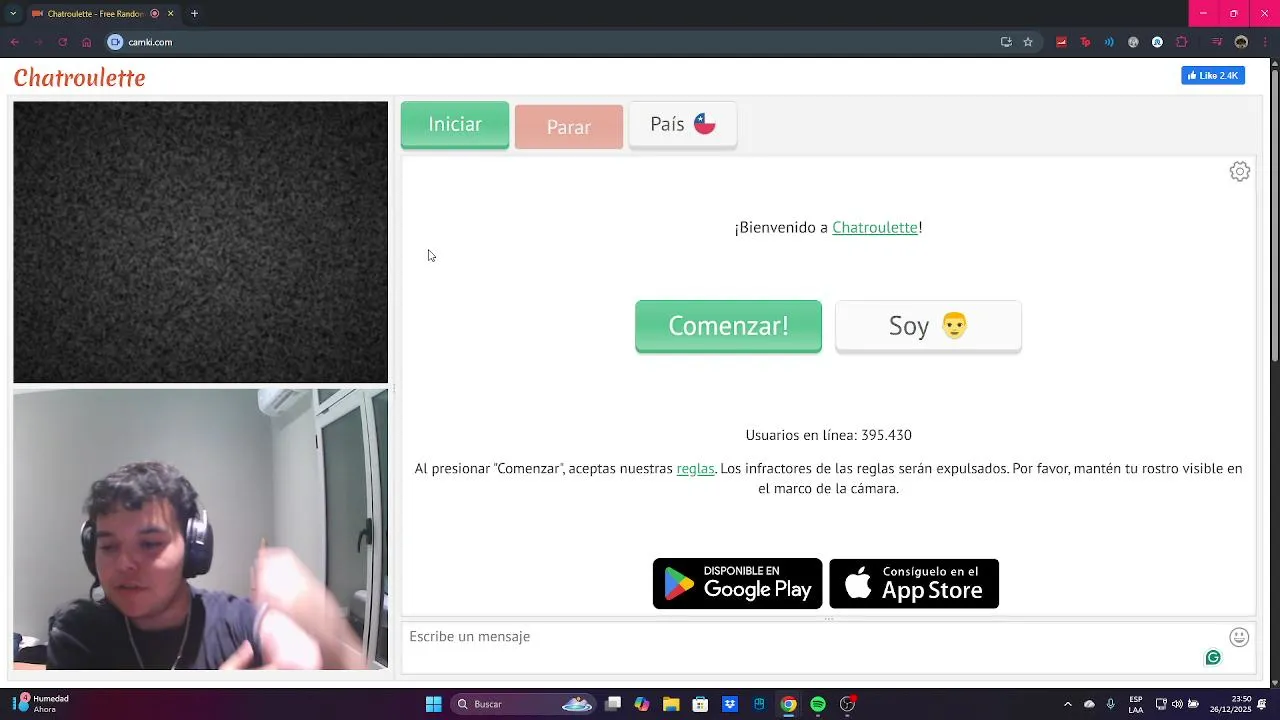Open Dropbox from the taskbar
Screen dimensions: 1280x720
tap(730, 704)
